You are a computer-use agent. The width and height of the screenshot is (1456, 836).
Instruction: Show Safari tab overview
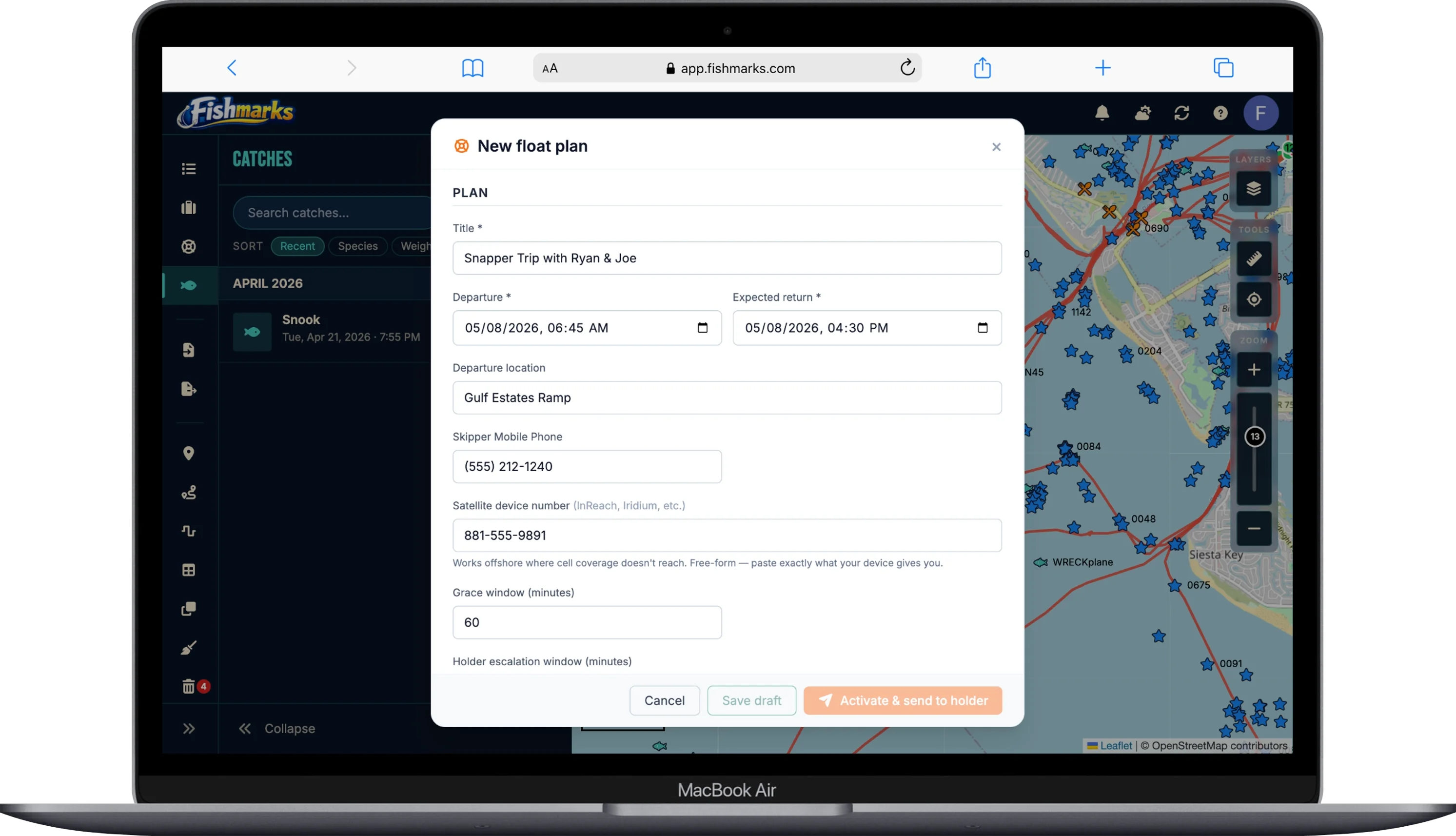pyautogui.click(x=1223, y=68)
